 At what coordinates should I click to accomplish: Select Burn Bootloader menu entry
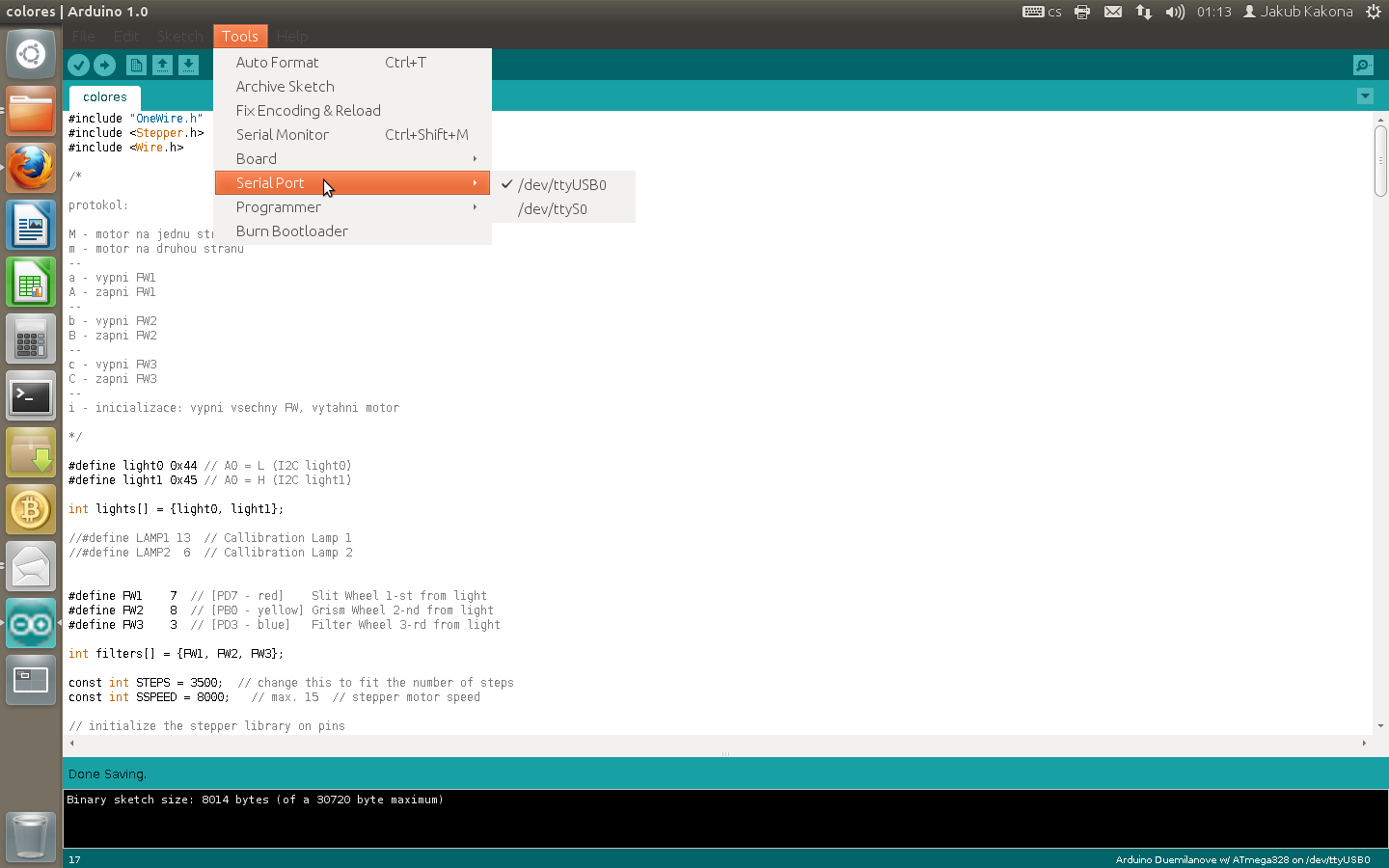(x=291, y=231)
